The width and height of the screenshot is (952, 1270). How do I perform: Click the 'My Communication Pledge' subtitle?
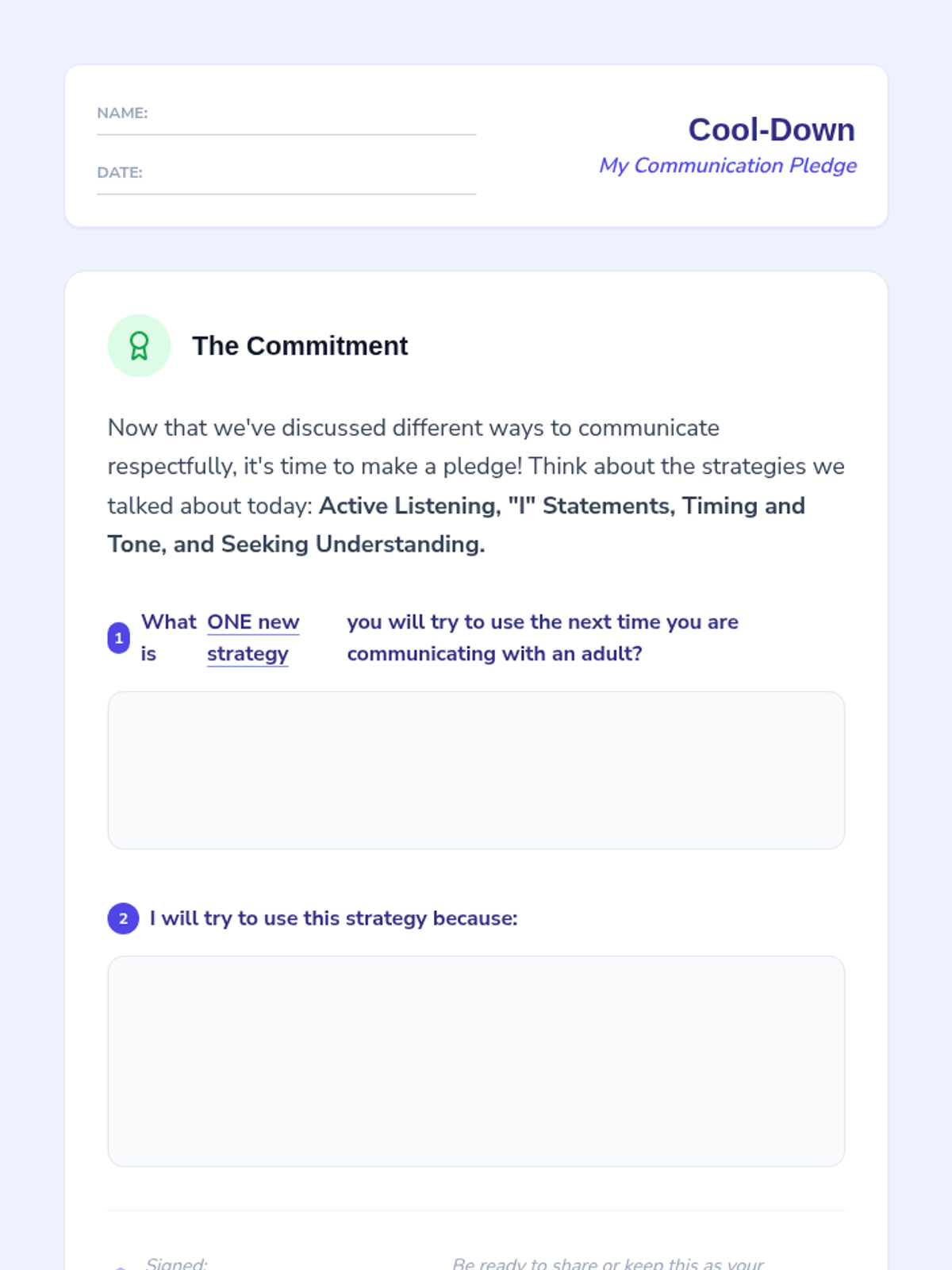tap(727, 165)
